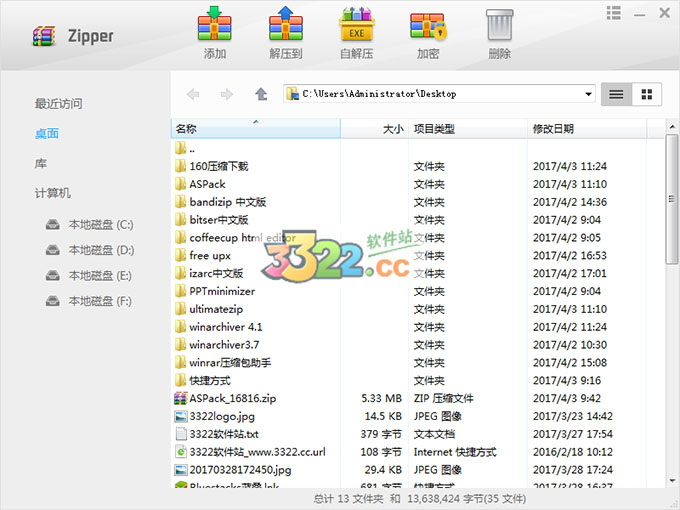
Task: Click the Zipper app logo
Action: point(44,36)
